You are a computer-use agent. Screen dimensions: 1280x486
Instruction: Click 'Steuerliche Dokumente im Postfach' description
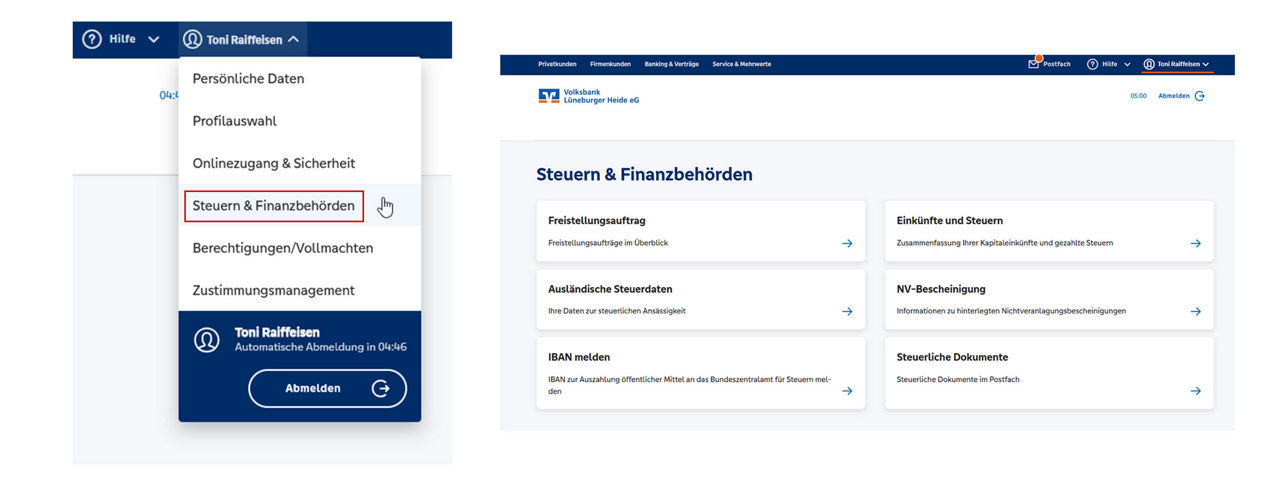958,380
